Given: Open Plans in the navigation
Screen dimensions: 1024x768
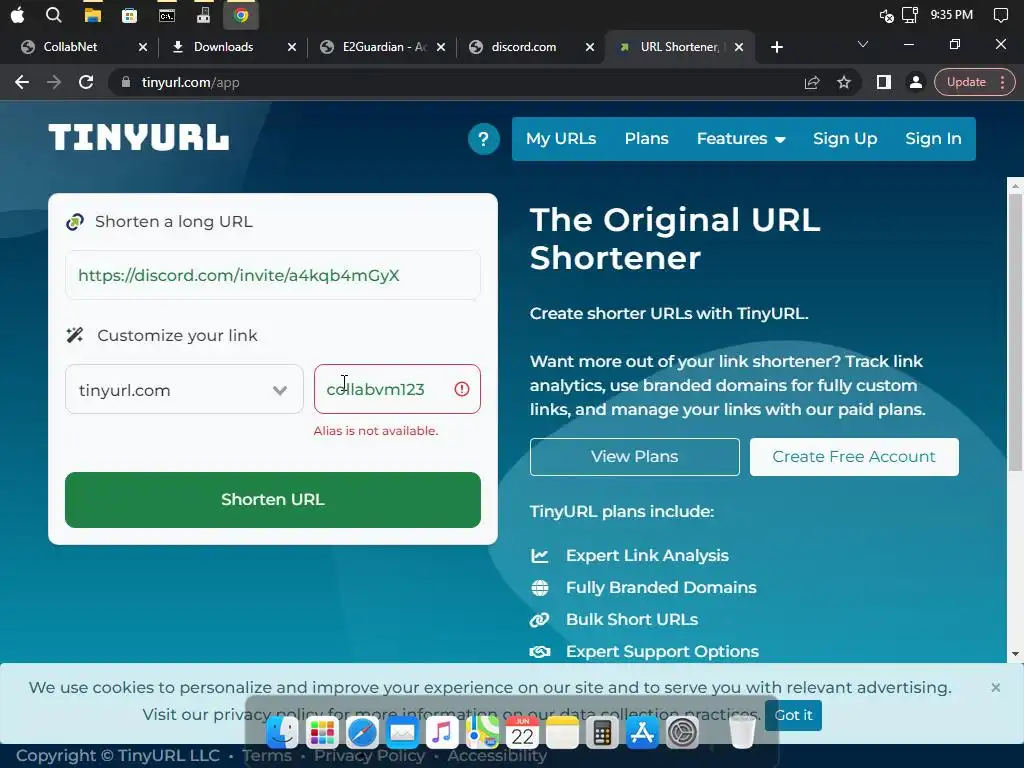Looking at the screenshot, I should pos(647,138).
